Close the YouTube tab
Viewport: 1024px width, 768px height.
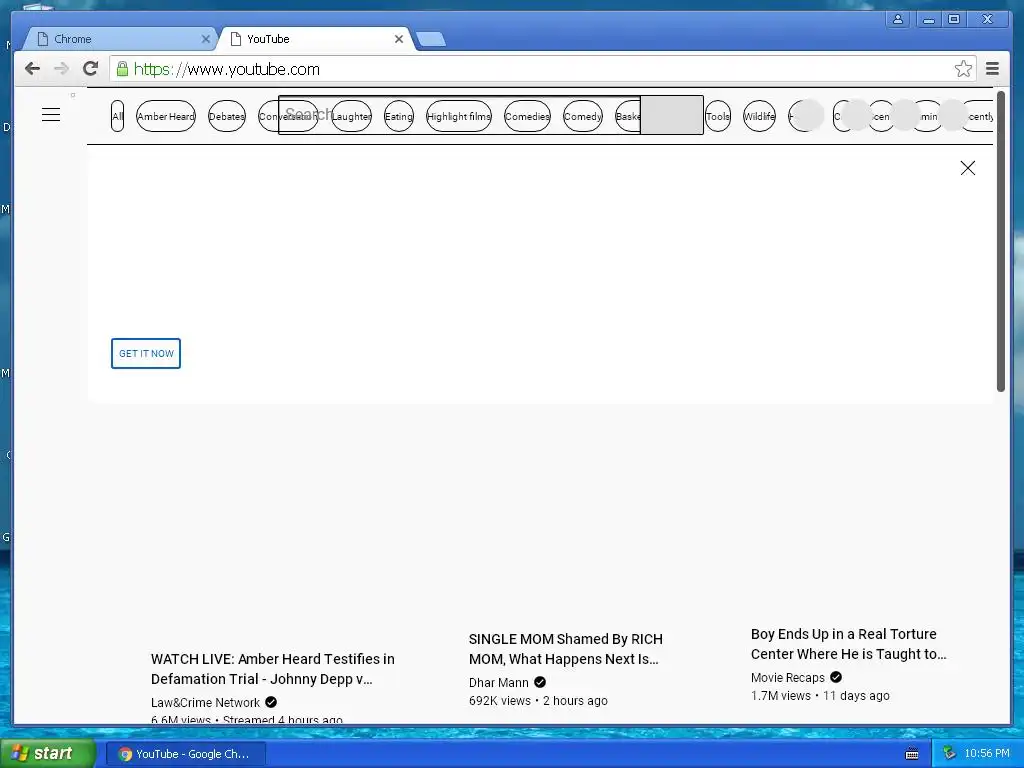coord(398,39)
